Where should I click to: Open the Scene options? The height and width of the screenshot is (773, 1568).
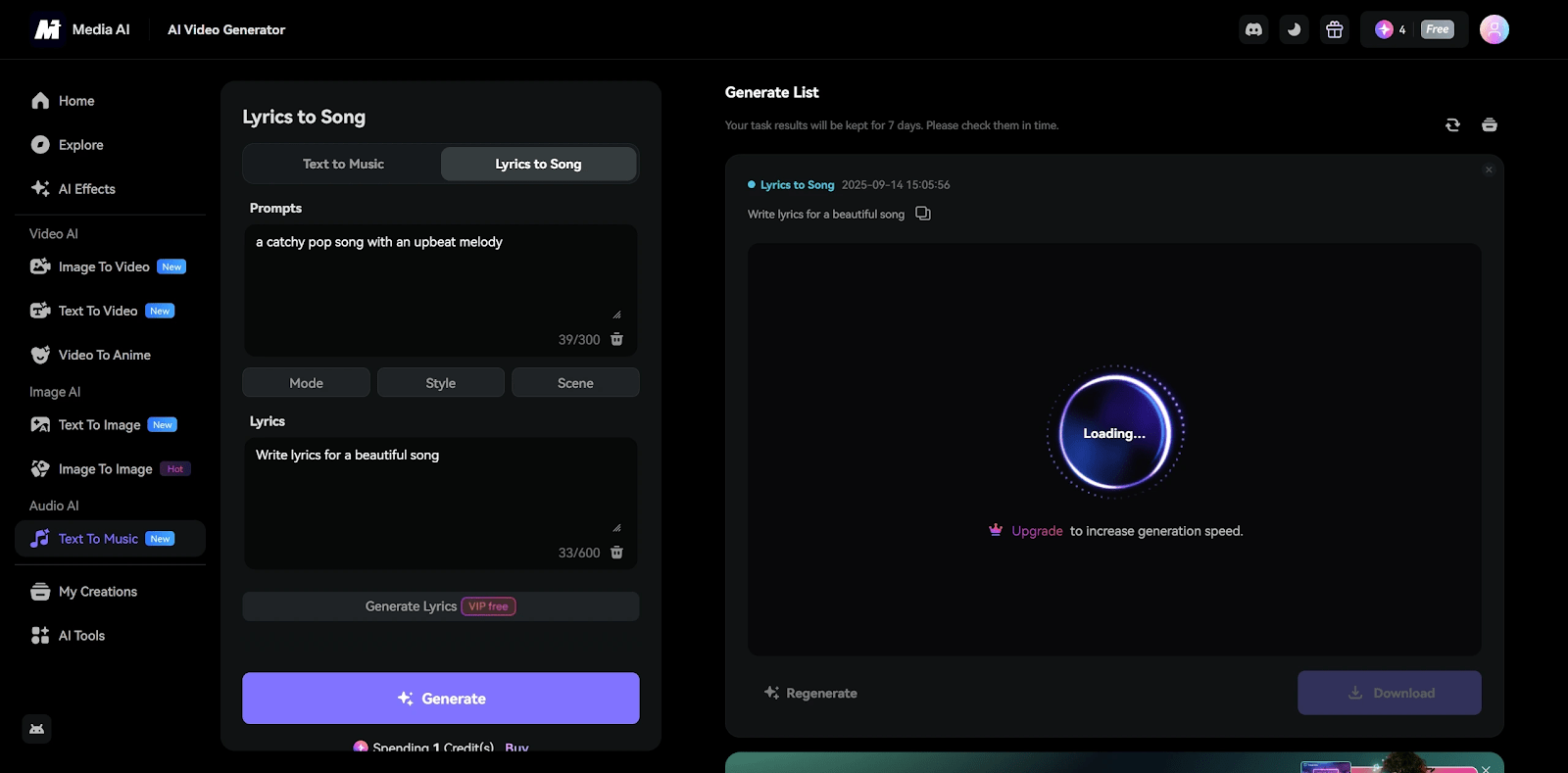click(x=575, y=383)
